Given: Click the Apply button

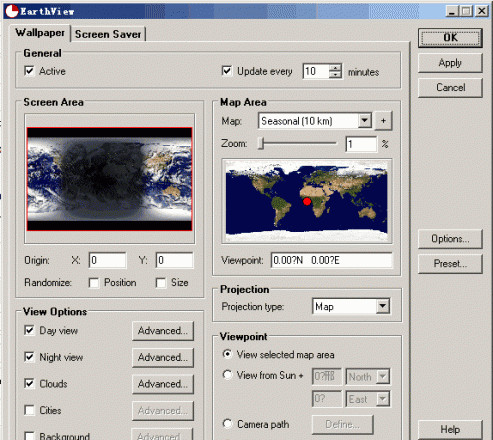Looking at the screenshot, I should [450, 63].
